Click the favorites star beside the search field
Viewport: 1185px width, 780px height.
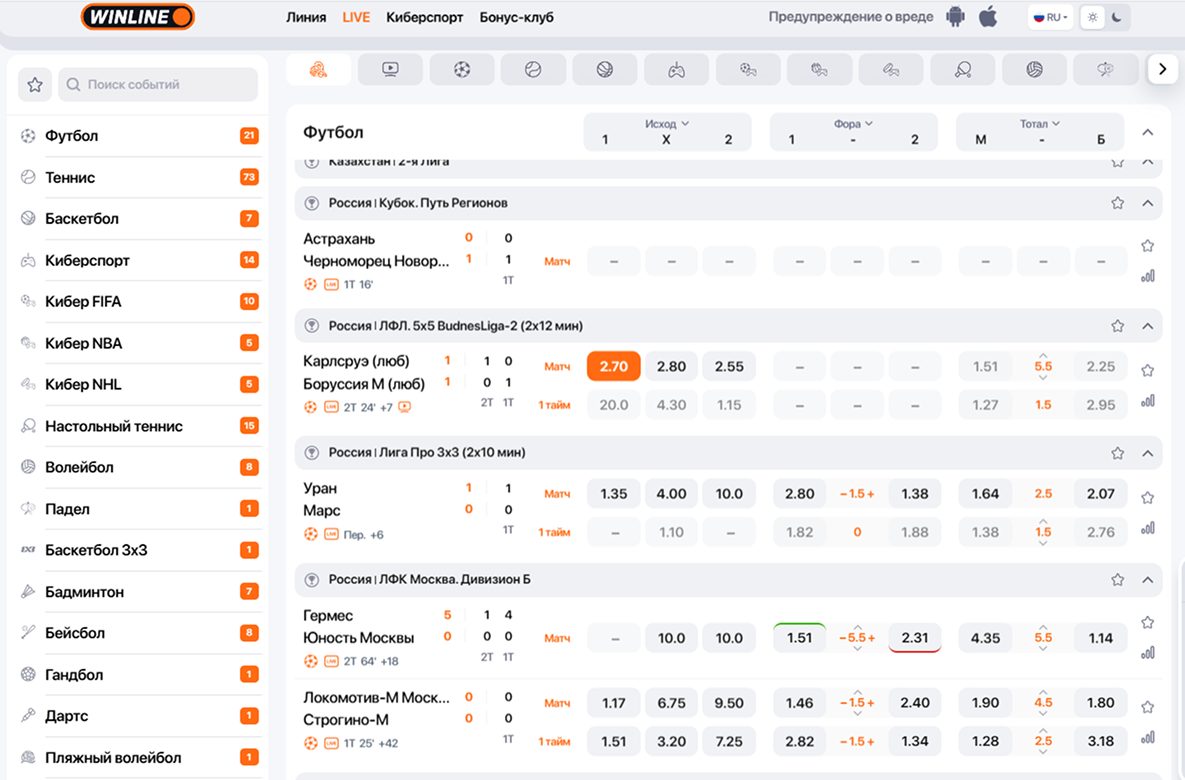click(x=35, y=85)
